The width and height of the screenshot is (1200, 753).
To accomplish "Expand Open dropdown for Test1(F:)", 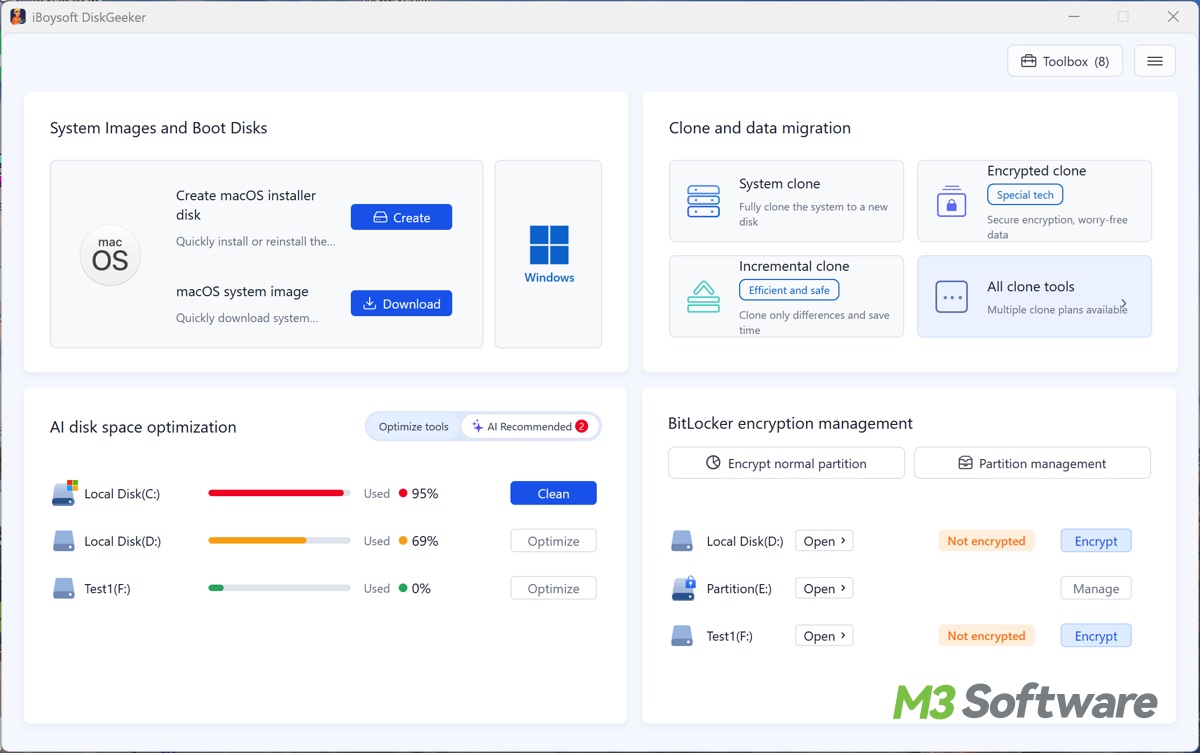I will point(824,635).
